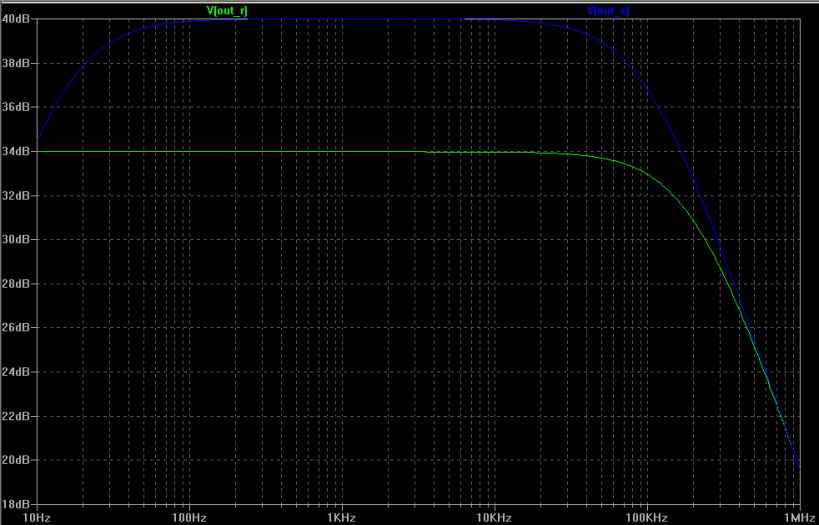Click the 100KHz frequency axis label

pos(647,518)
